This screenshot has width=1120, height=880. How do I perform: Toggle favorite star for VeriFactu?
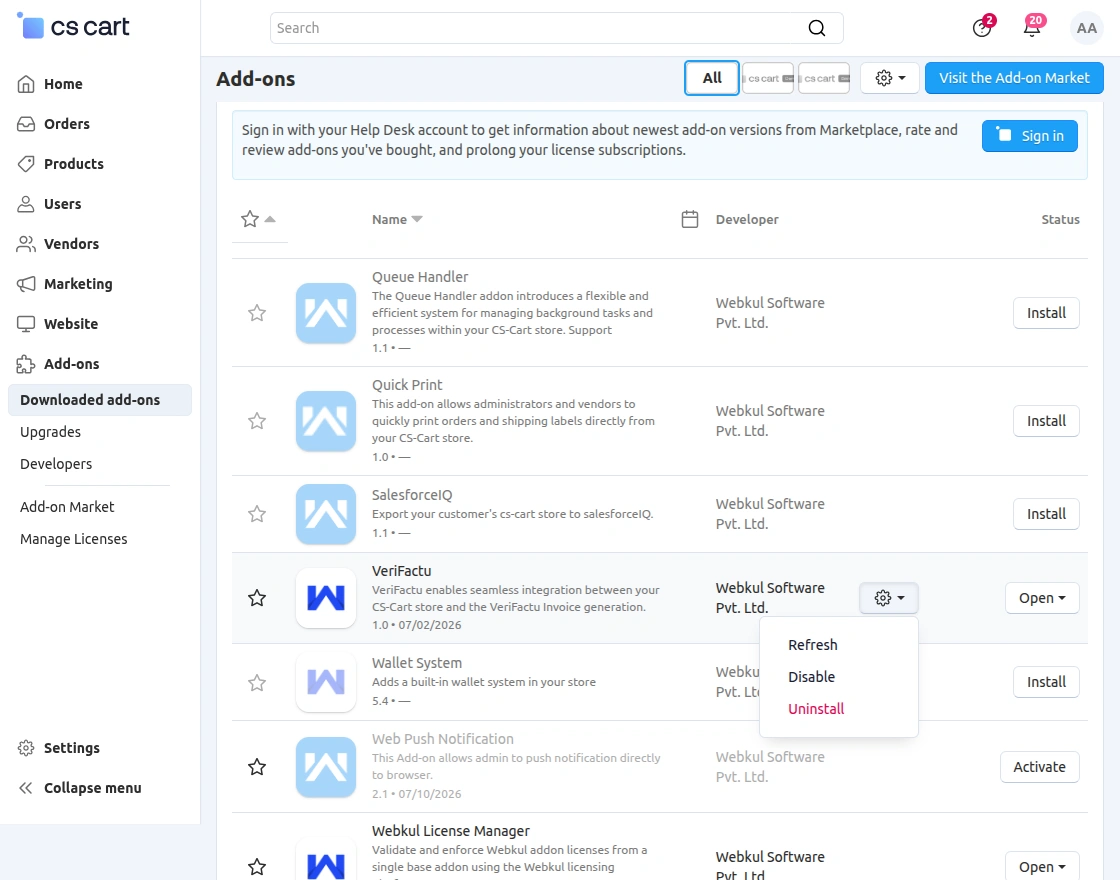pos(257,598)
